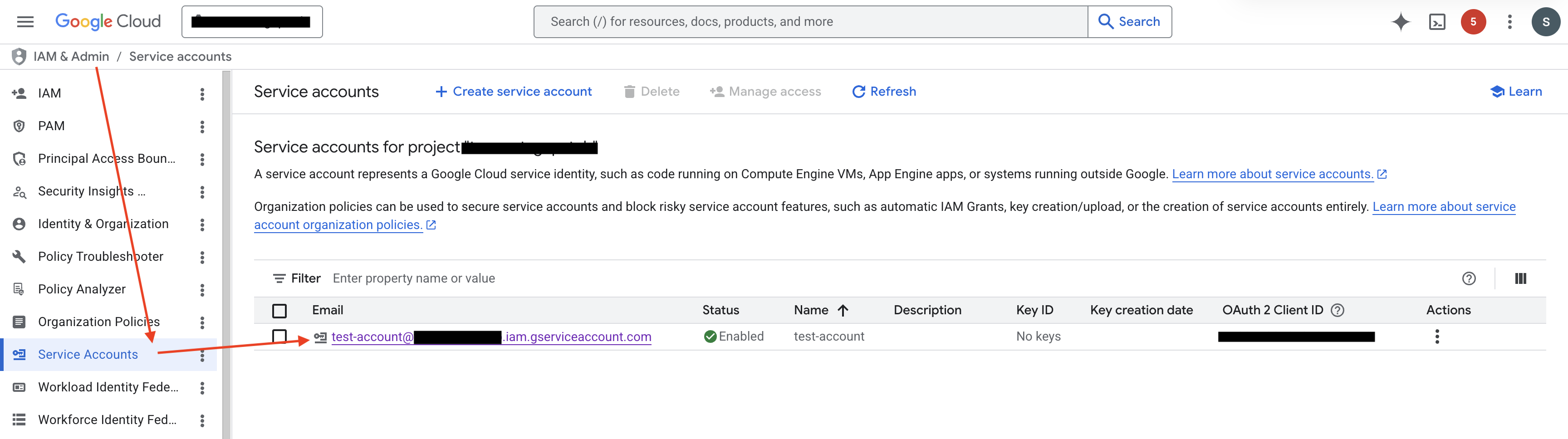Open more options beside IAM
The image size is (1568, 439).
pos(202,93)
